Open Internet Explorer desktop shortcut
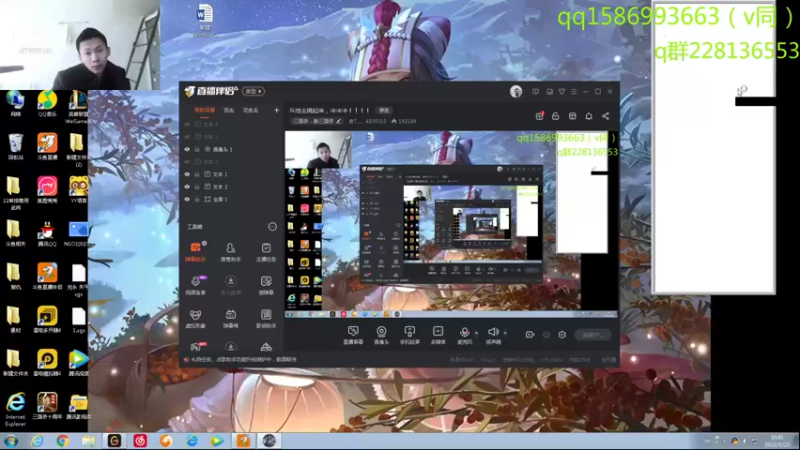800x450 pixels. 15,410
